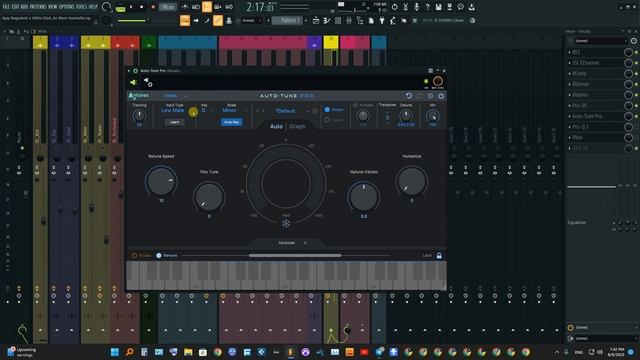Click Auto-Tune undo arrow icon
This screenshot has height=360, width=640.
click(409, 96)
